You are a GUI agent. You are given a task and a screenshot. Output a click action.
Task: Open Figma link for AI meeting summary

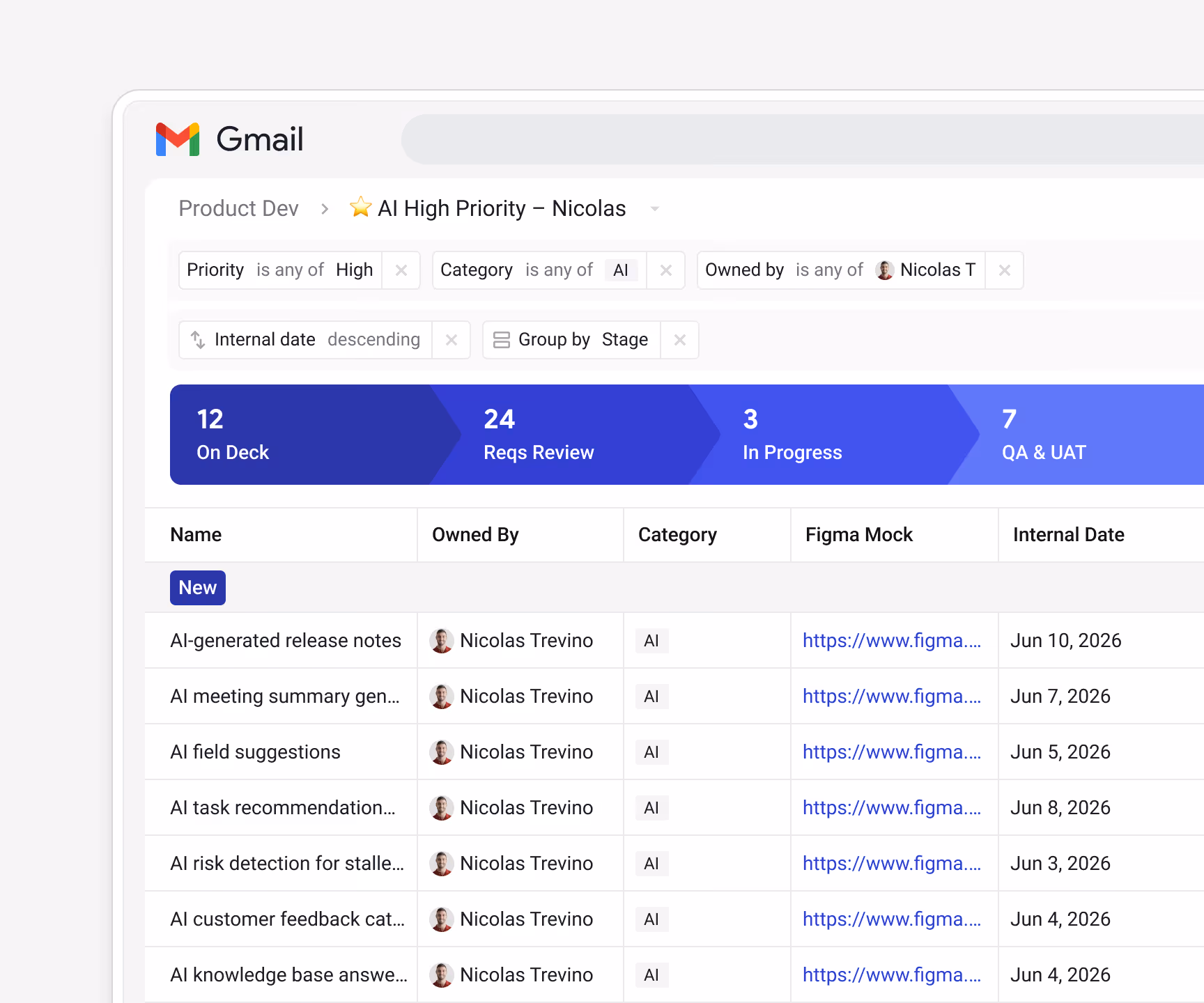tap(892, 697)
